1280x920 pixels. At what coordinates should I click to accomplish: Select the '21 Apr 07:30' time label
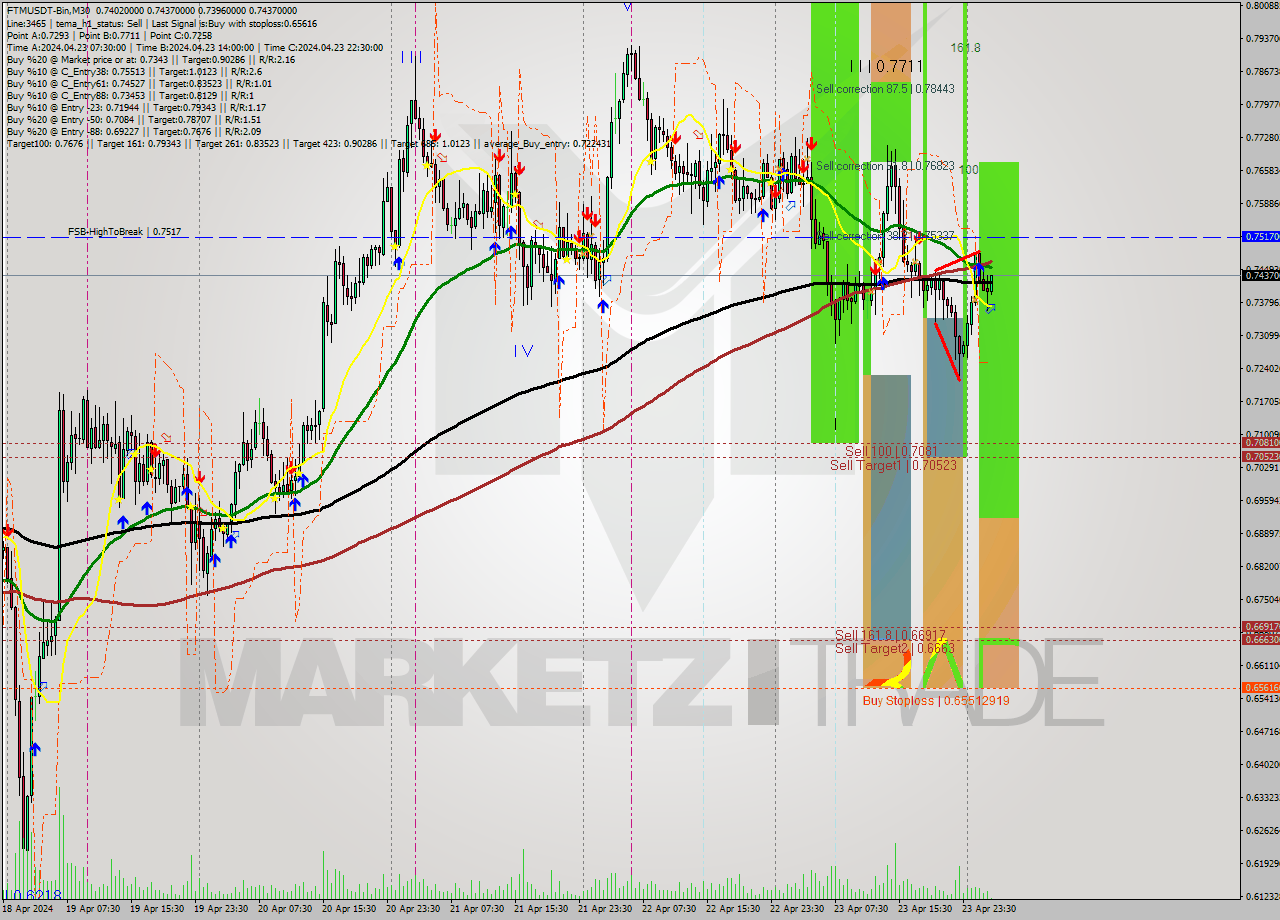coord(475,909)
